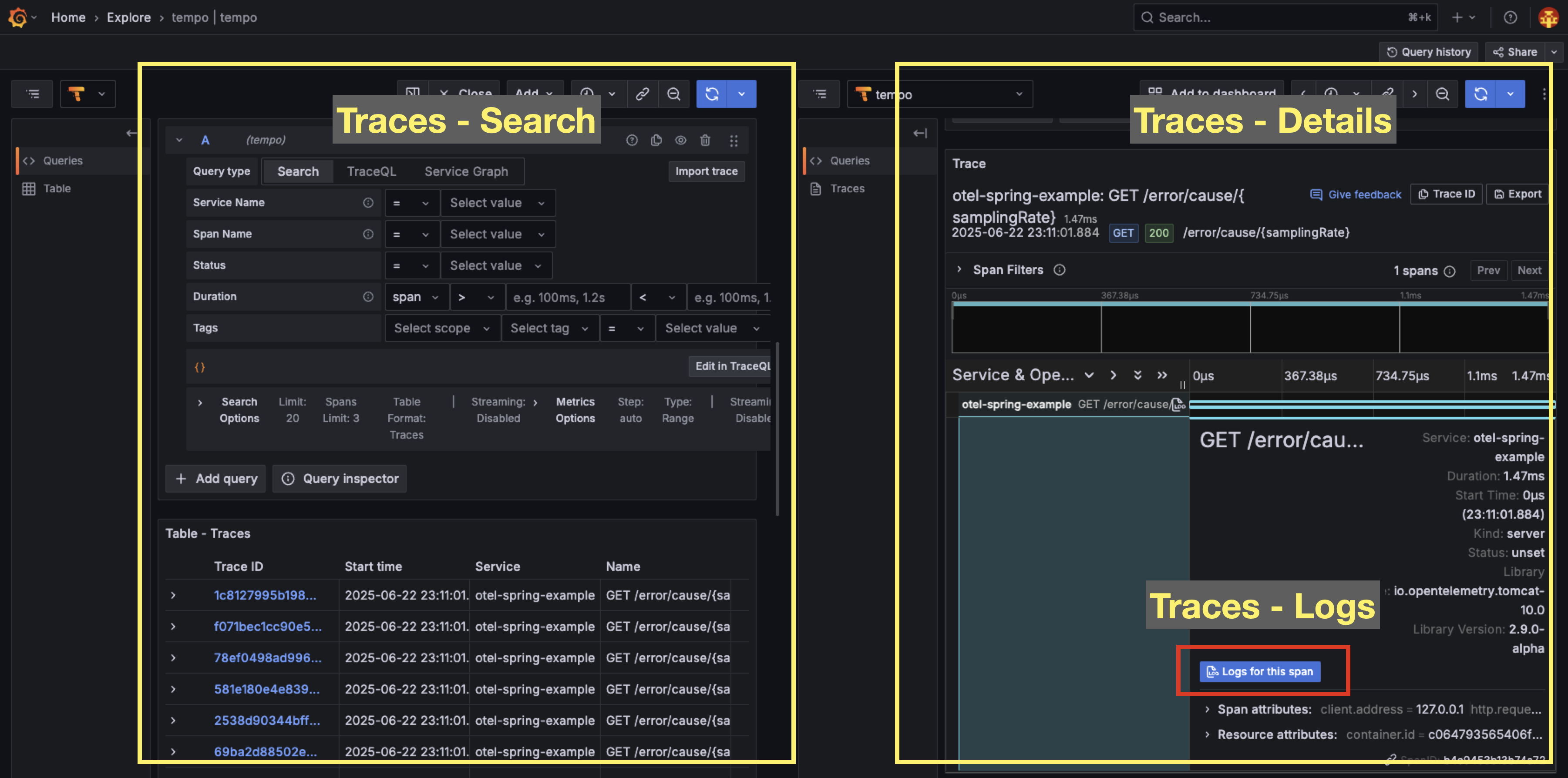Viewport: 1568px width, 778px height.
Task: Open Tags Select scope dropdown
Action: [442, 328]
